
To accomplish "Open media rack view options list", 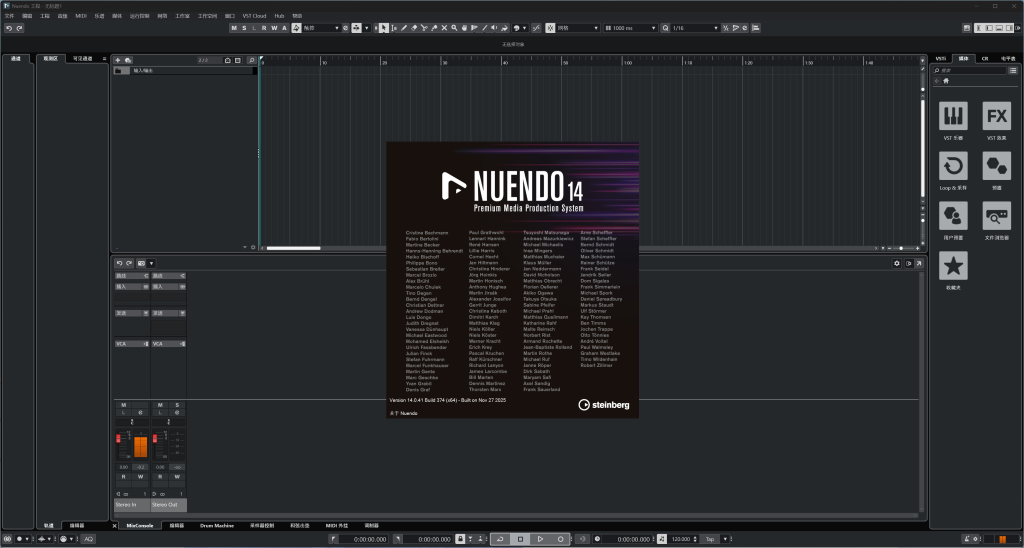I will [x=1013, y=70].
